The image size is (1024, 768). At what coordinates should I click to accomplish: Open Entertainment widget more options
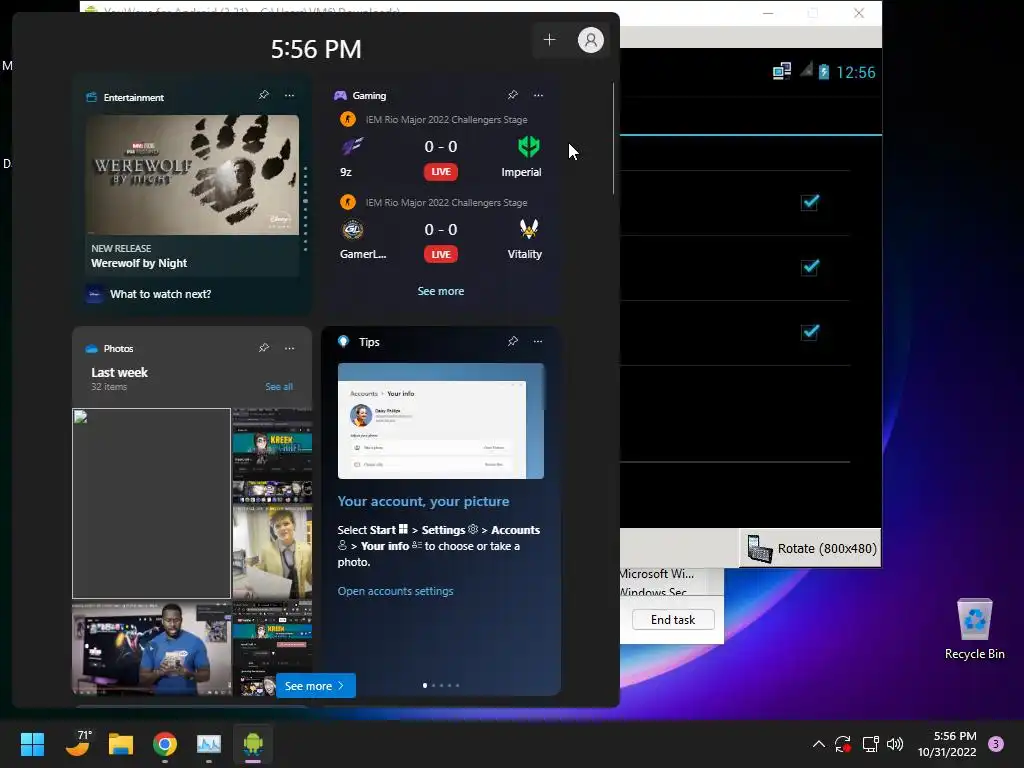click(289, 95)
